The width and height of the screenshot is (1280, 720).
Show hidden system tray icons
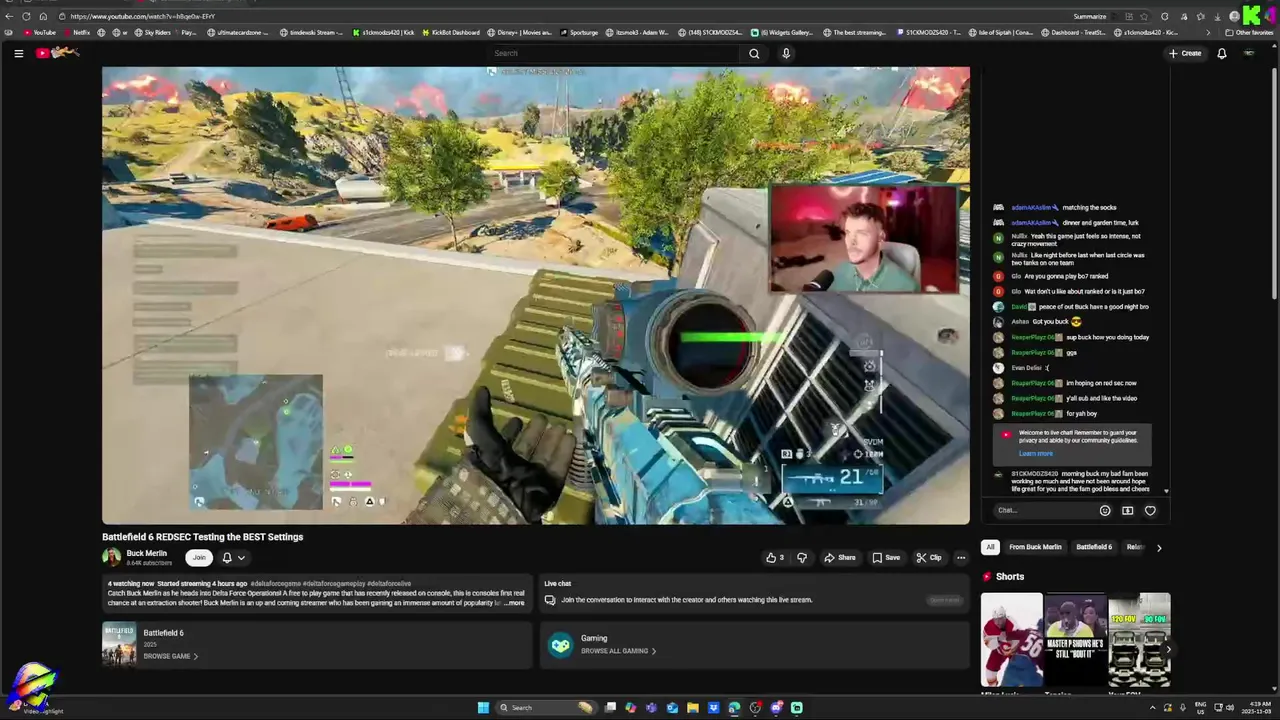(x=1152, y=707)
